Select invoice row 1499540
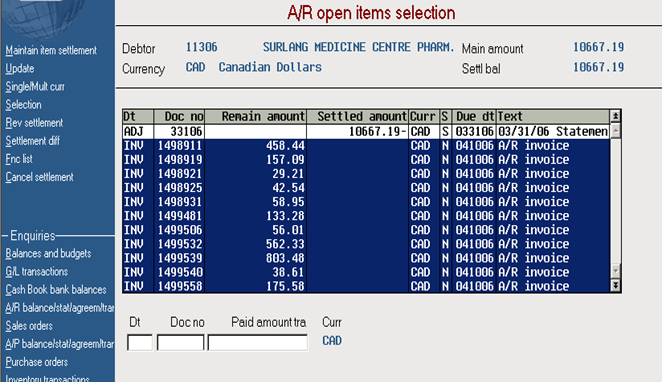Image resolution: width=662 pixels, height=382 pixels. [x=366, y=272]
